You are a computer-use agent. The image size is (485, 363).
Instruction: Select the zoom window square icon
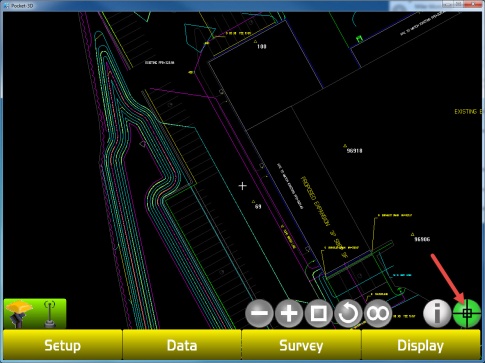pyautogui.click(x=318, y=313)
